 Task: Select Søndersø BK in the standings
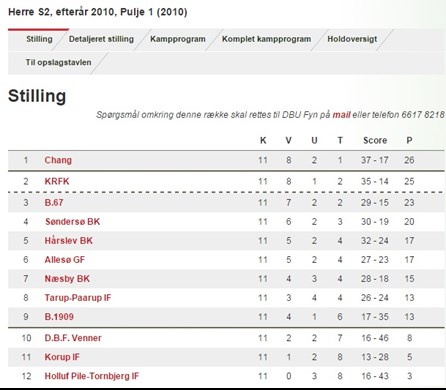(x=72, y=222)
